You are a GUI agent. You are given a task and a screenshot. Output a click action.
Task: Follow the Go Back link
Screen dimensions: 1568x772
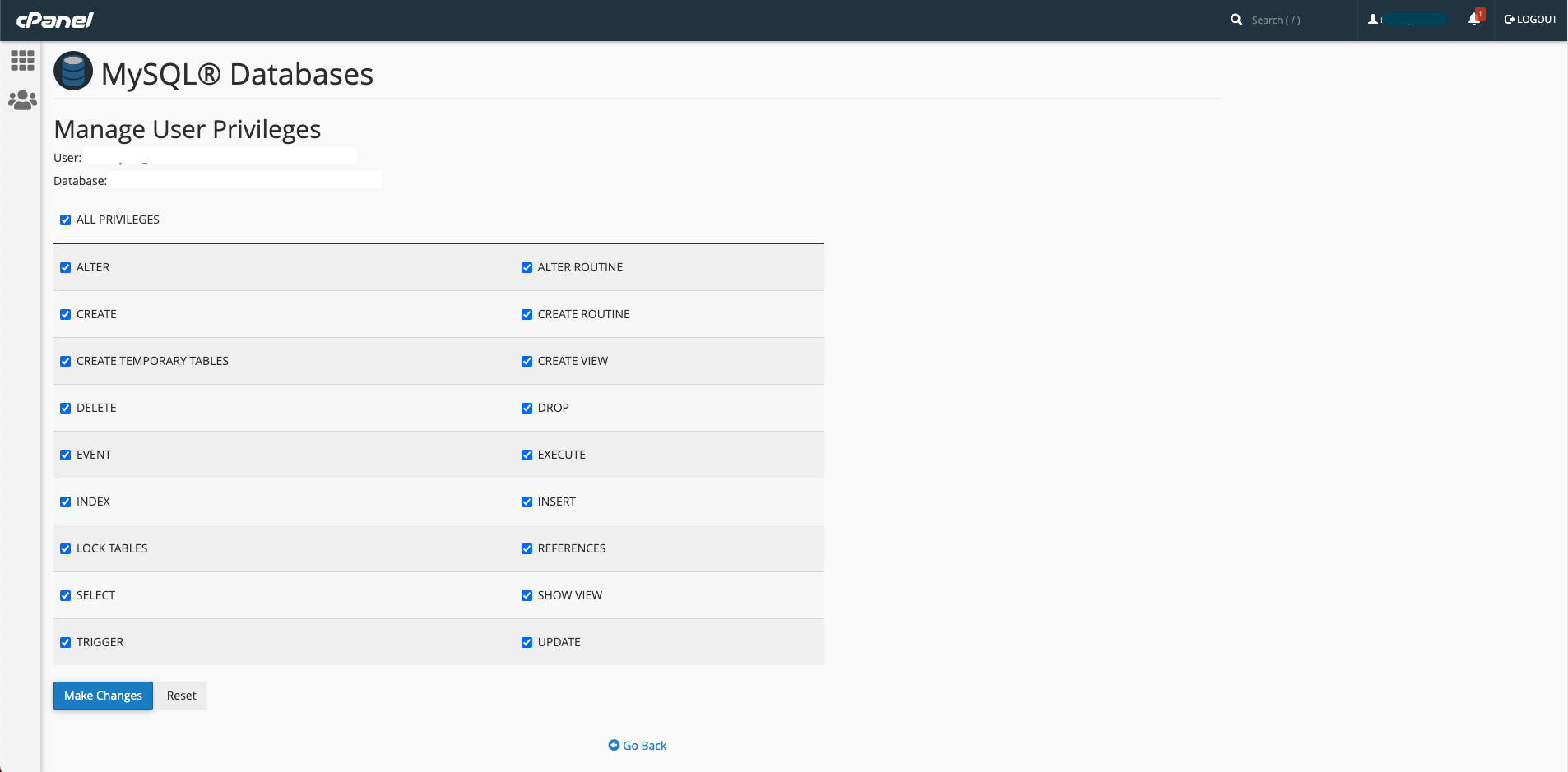[x=638, y=746]
